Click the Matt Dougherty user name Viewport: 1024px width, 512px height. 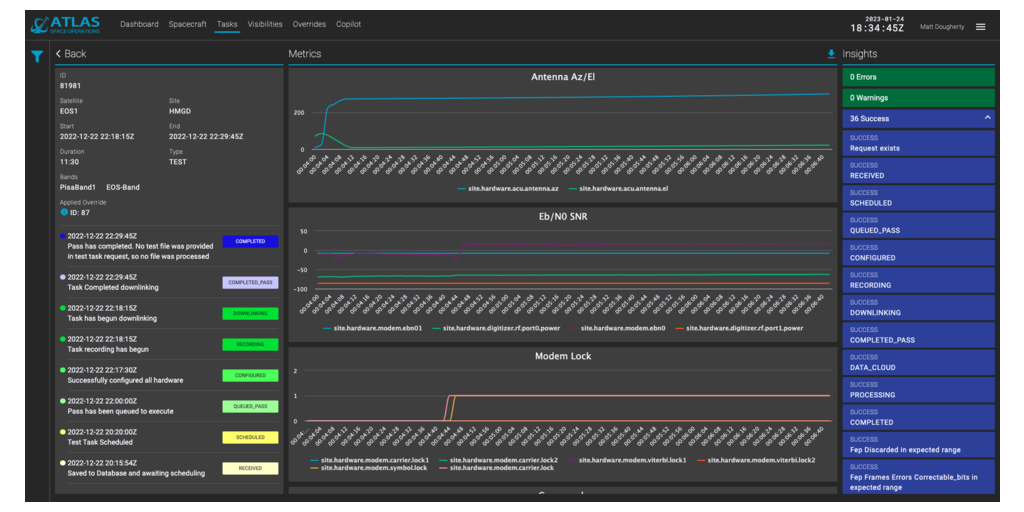click(x=941, y=27)
